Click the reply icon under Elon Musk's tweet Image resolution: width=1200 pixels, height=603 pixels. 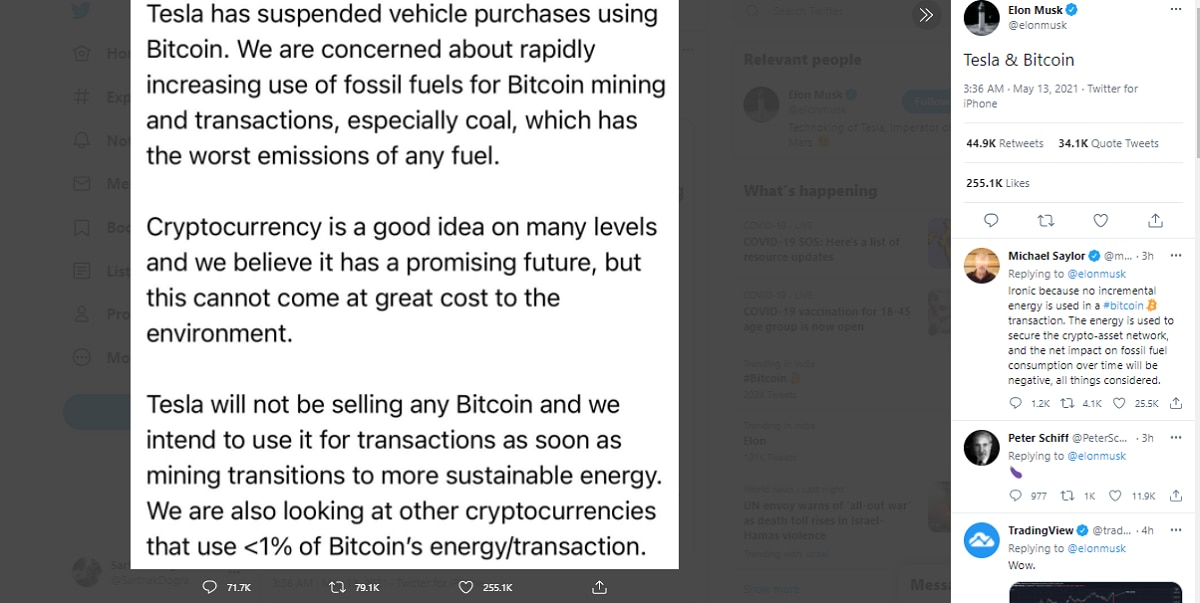[991, 220]
